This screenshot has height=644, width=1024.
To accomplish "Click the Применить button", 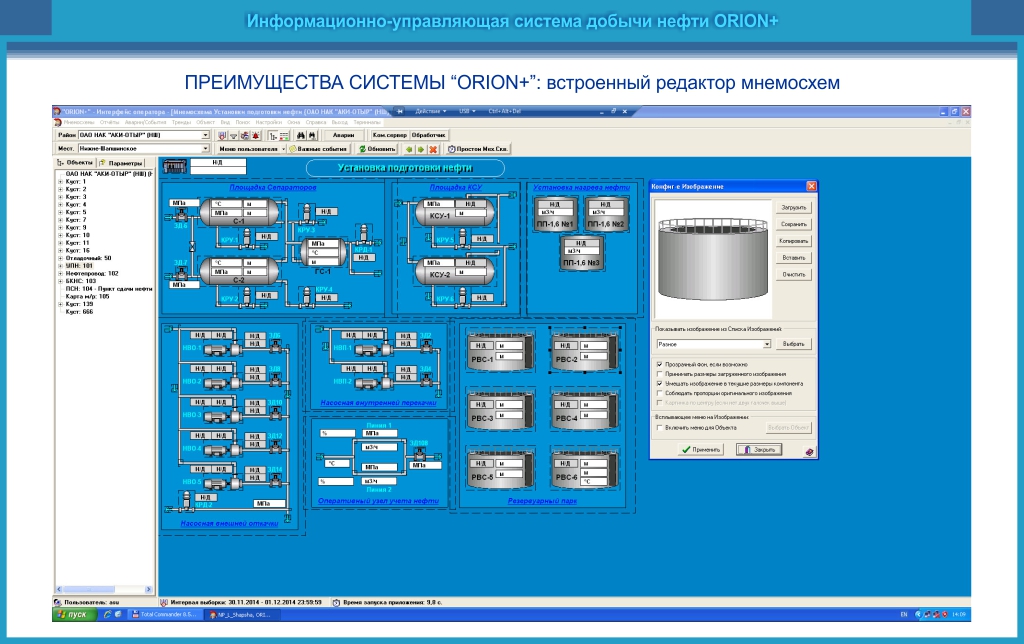I will 701,449.
